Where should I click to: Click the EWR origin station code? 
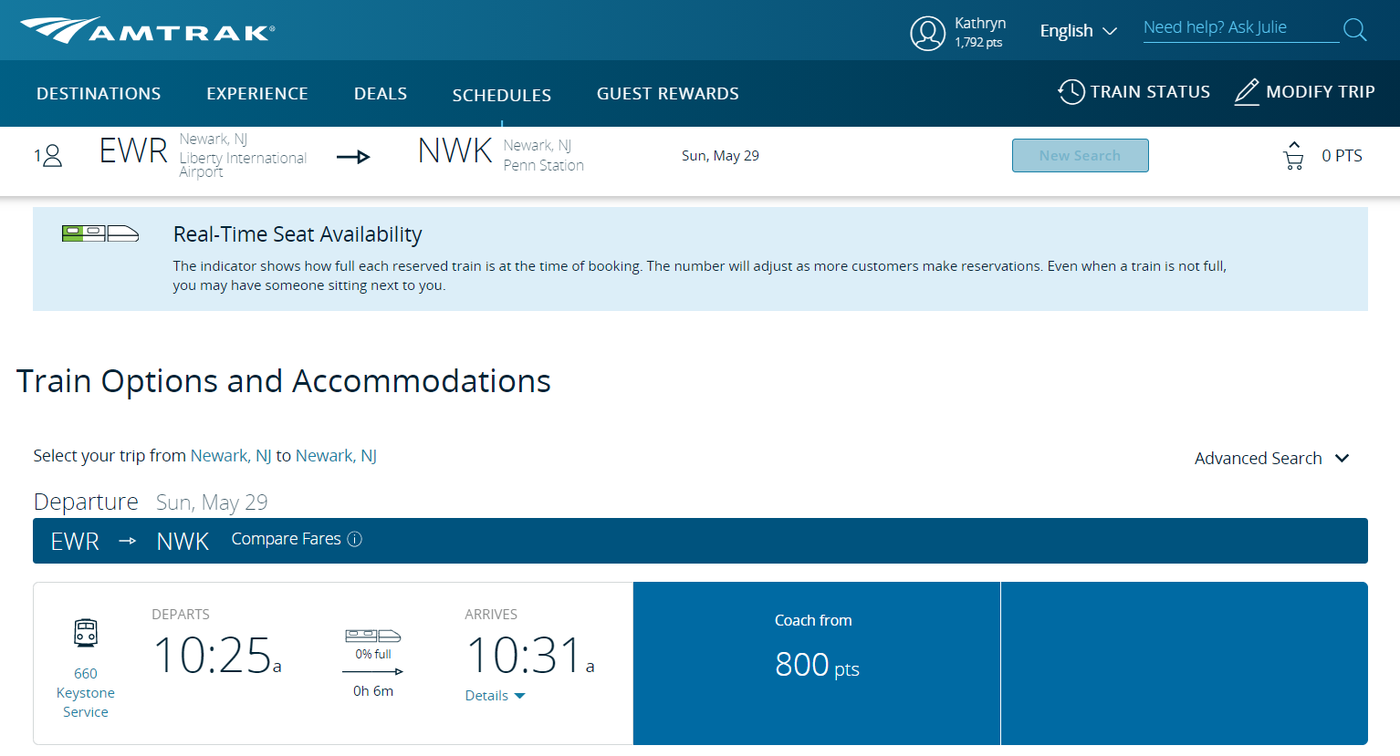(133, 151)
